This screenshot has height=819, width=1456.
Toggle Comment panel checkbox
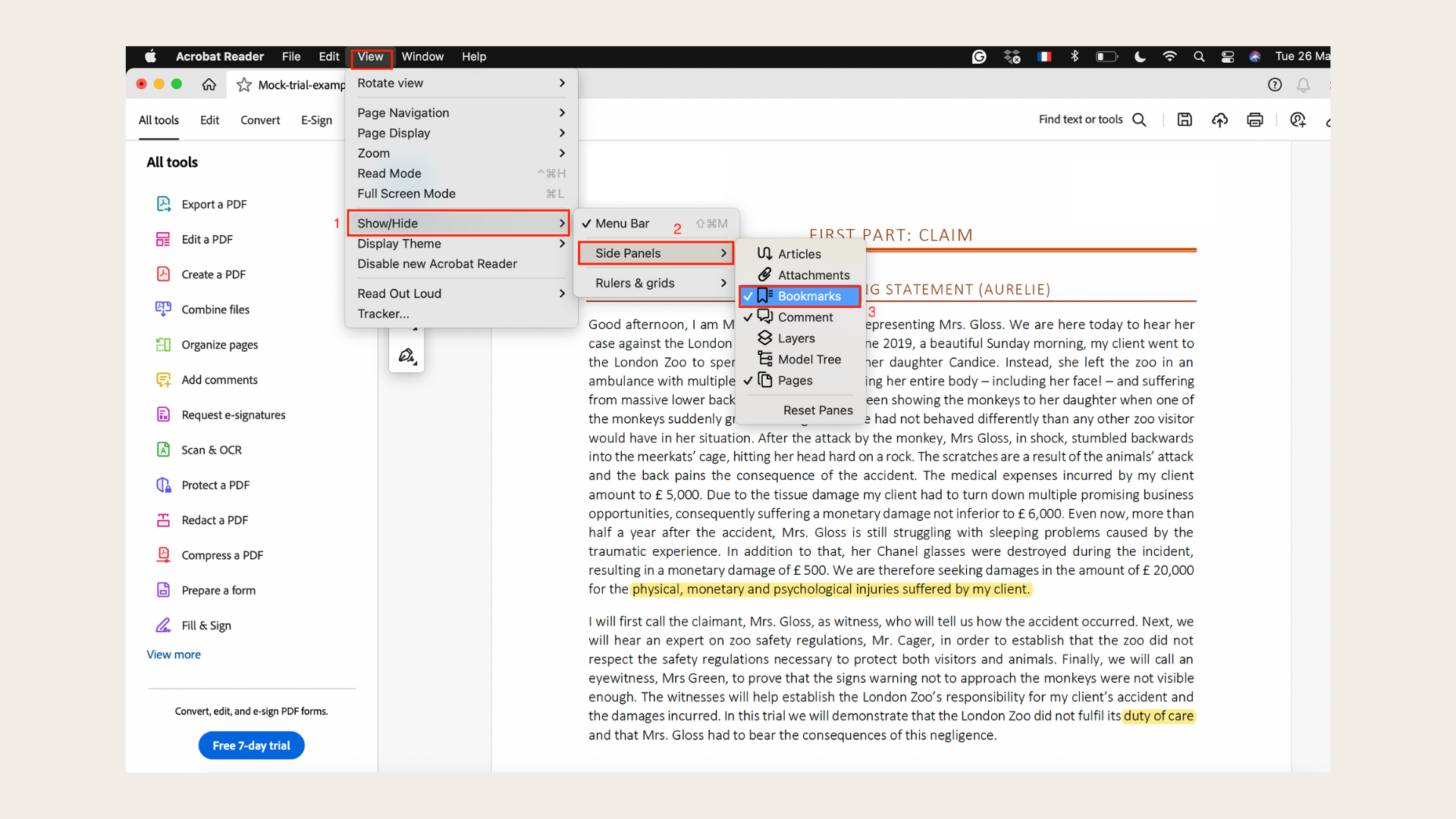805,317
